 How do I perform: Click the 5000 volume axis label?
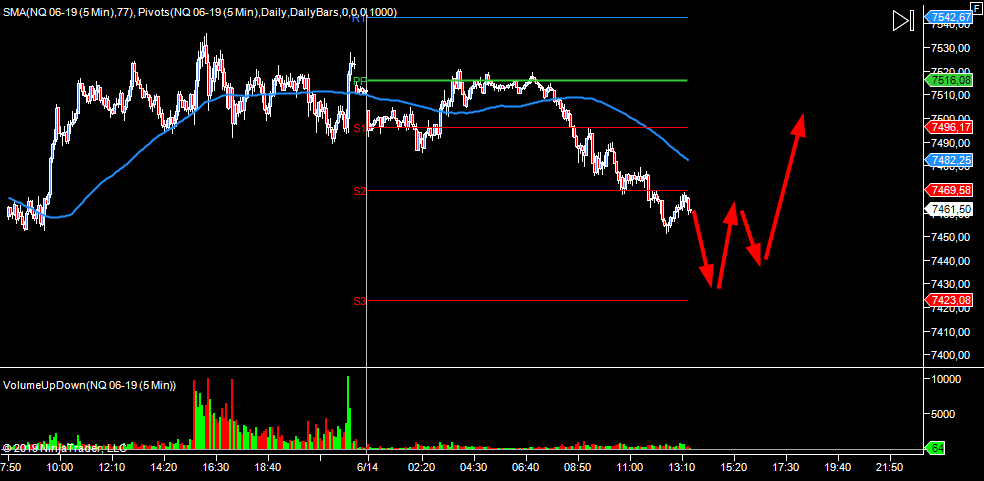944,414
